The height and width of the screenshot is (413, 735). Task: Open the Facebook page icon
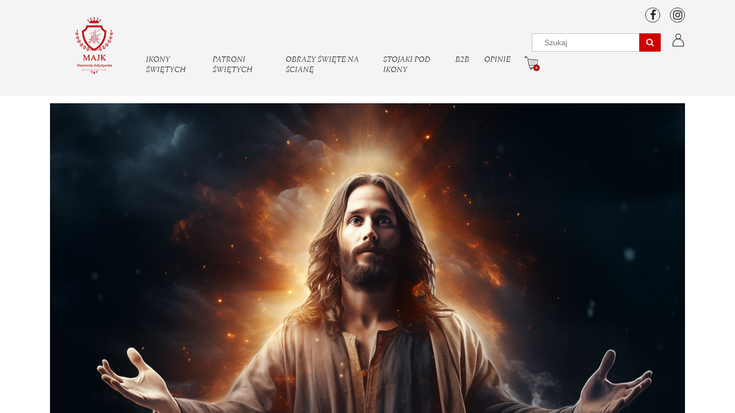coord(652,15)
